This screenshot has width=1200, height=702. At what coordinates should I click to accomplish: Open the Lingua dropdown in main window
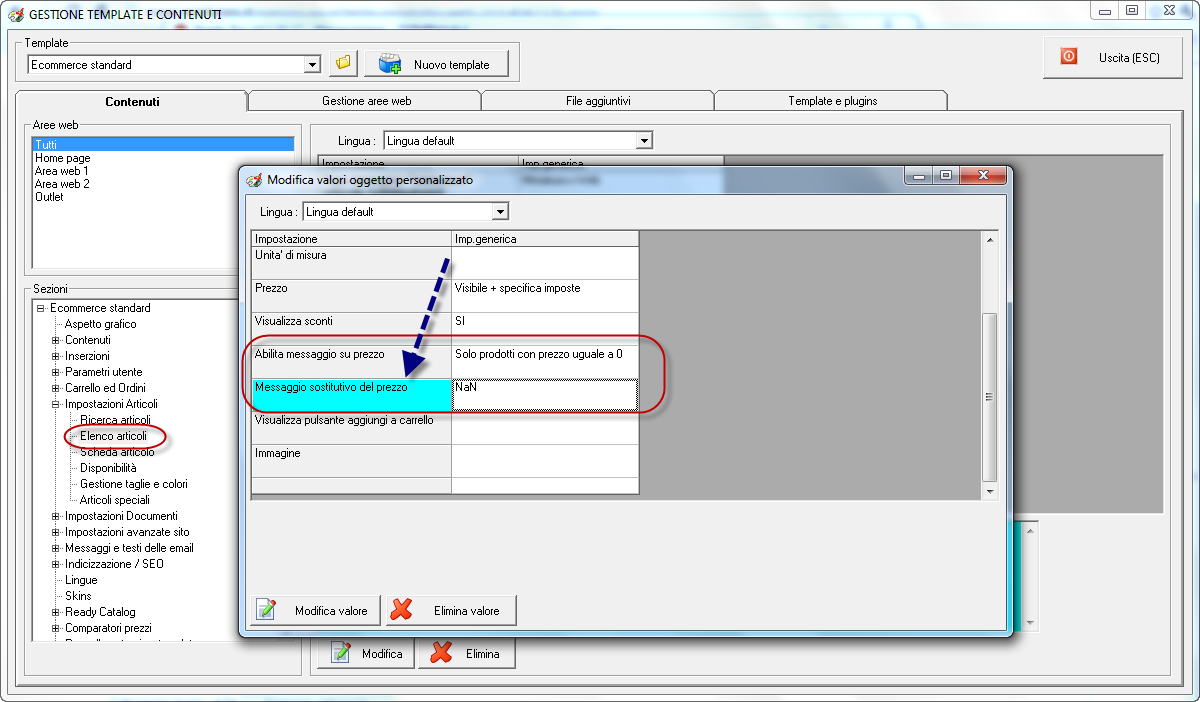pyautogui.click(x=644, y=141)
